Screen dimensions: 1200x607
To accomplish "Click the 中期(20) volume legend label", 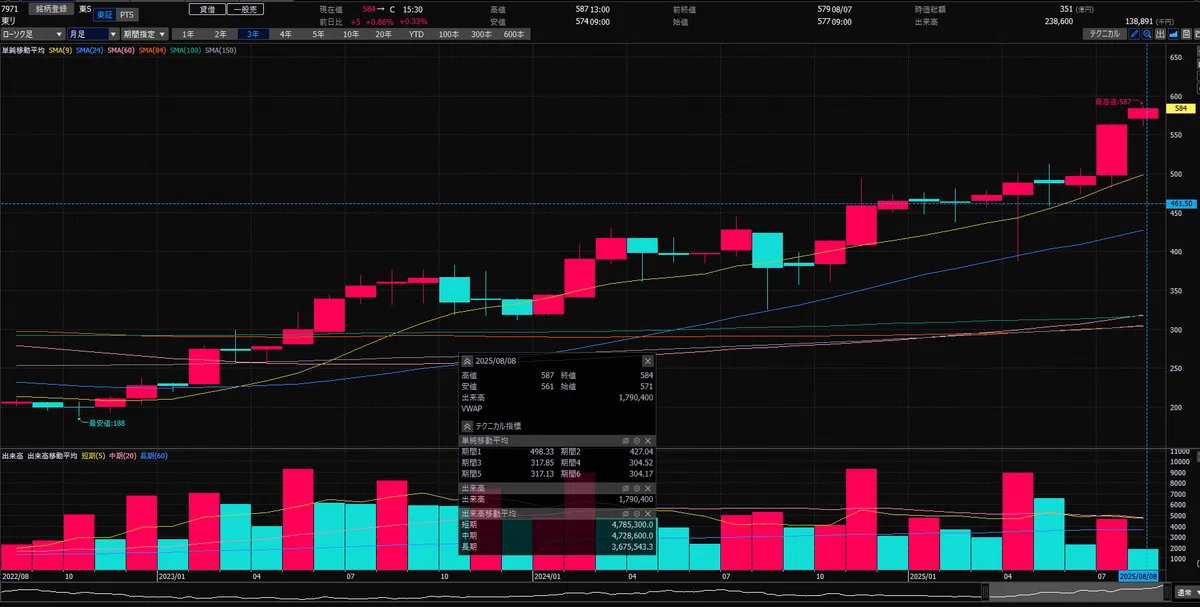I will point(124,456).
